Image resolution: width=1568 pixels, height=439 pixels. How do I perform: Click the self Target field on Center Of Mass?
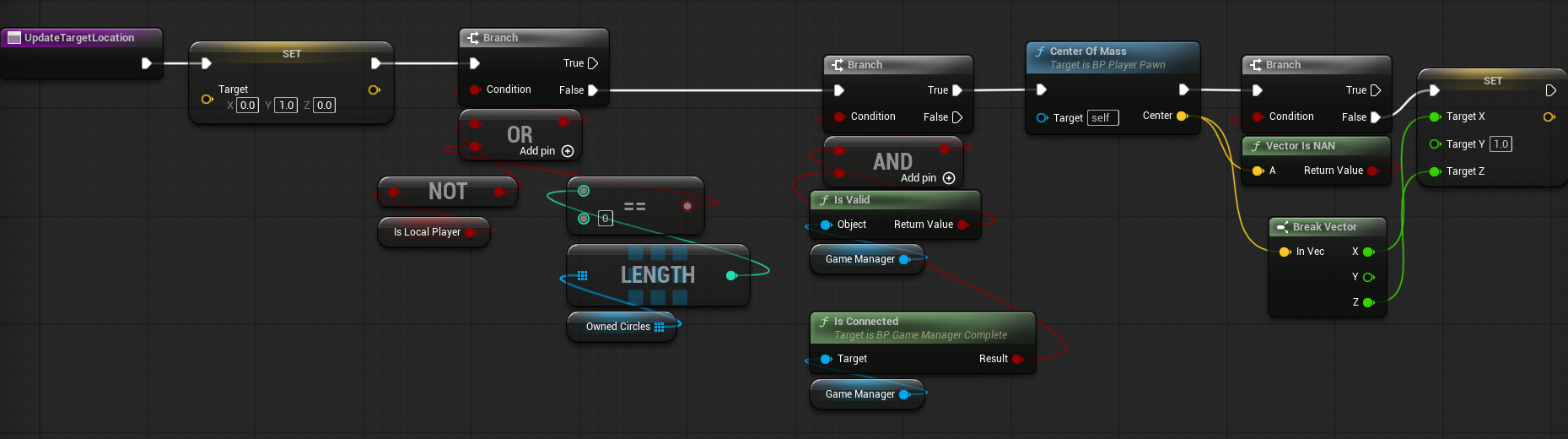coord(1102,118)
